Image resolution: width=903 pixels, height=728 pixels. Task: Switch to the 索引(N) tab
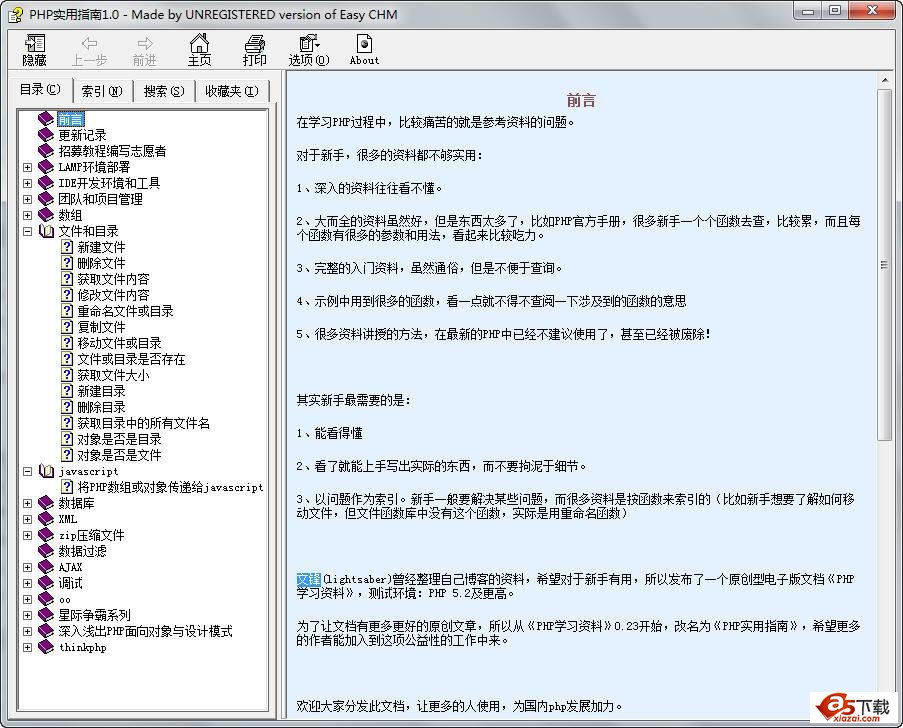[x=103, y=92]
